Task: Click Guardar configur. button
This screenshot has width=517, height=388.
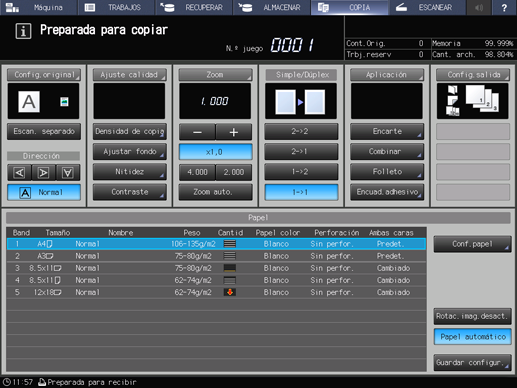Action: (x=472, y=362)
